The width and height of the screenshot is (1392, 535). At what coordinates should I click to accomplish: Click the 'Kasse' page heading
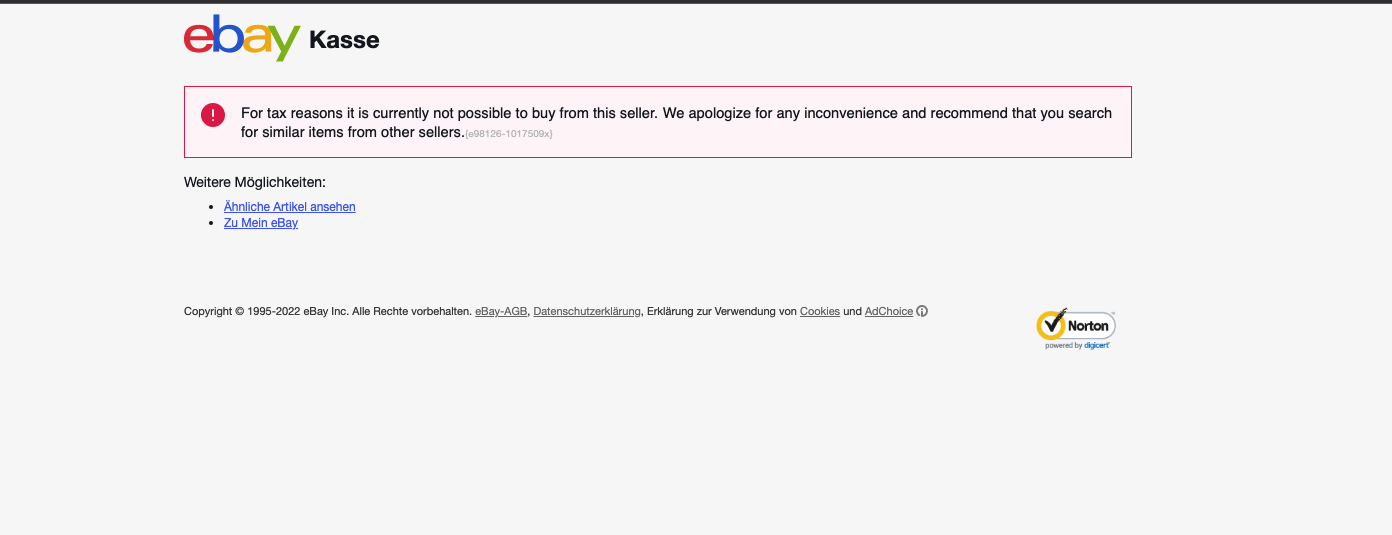[x=344, y=40]
